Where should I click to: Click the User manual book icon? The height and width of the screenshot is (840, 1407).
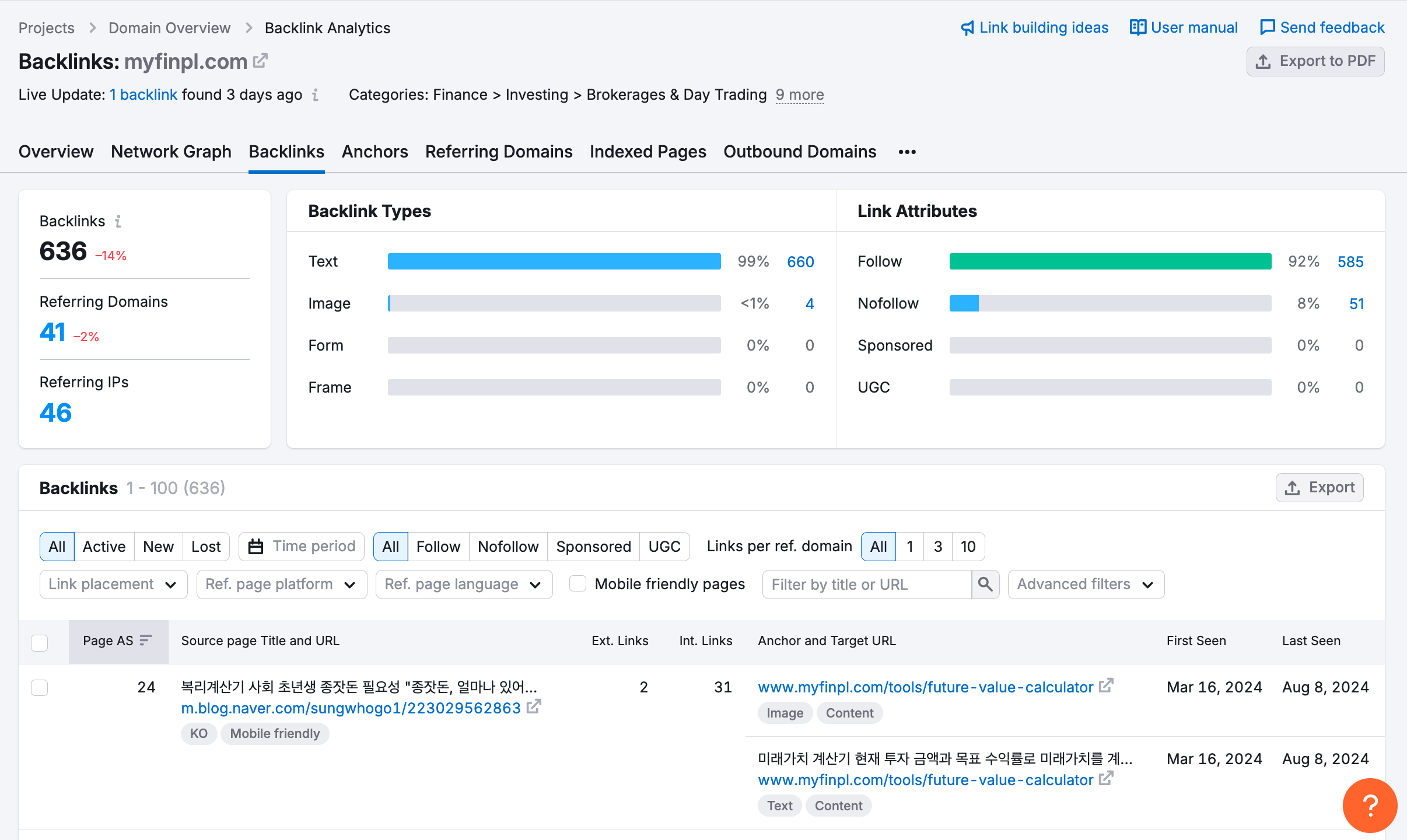(x=1137, y=27)
